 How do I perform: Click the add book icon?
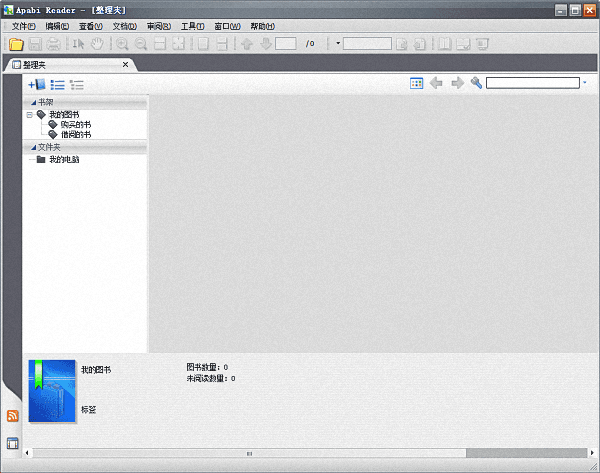pos(37,84)
